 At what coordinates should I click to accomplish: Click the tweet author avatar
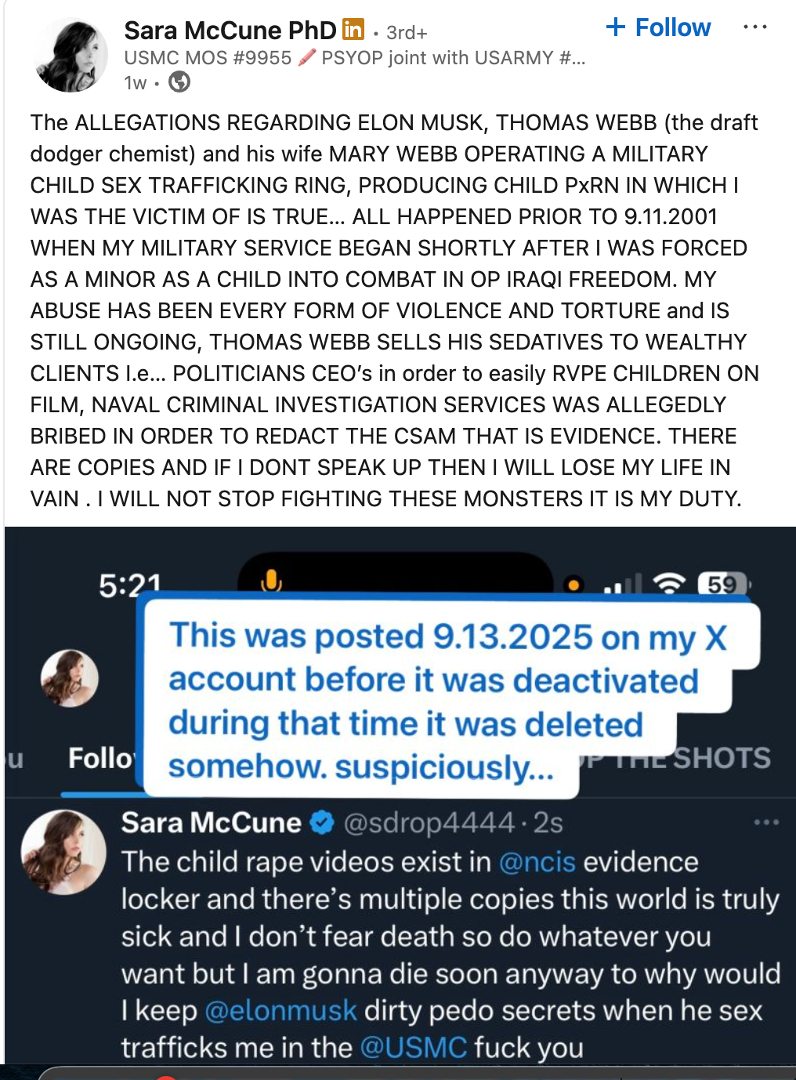pos(64,852)
